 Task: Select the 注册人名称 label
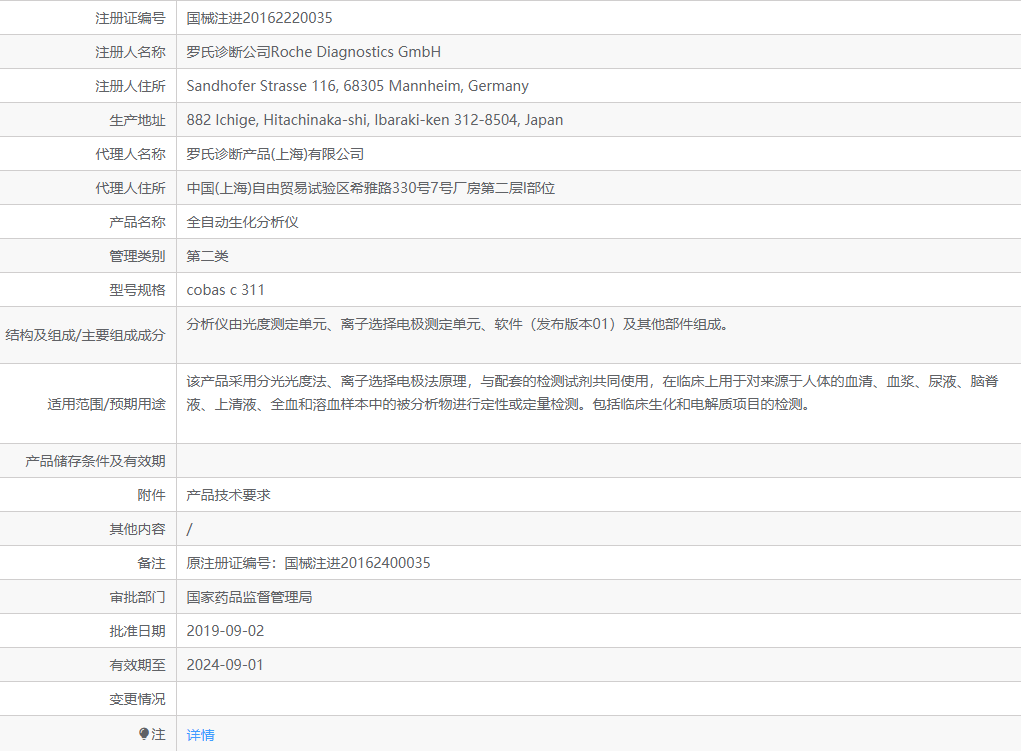pyautogui.click(x=130, y=52)
